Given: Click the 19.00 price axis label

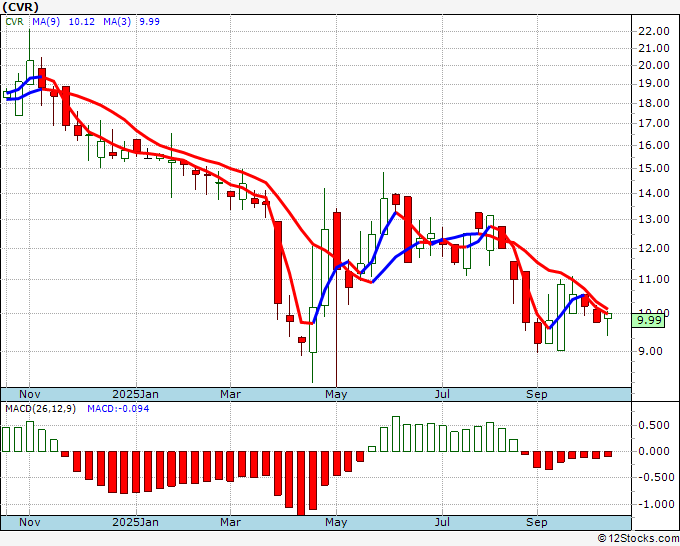Looking at the screenshot, I should [654, 84].
